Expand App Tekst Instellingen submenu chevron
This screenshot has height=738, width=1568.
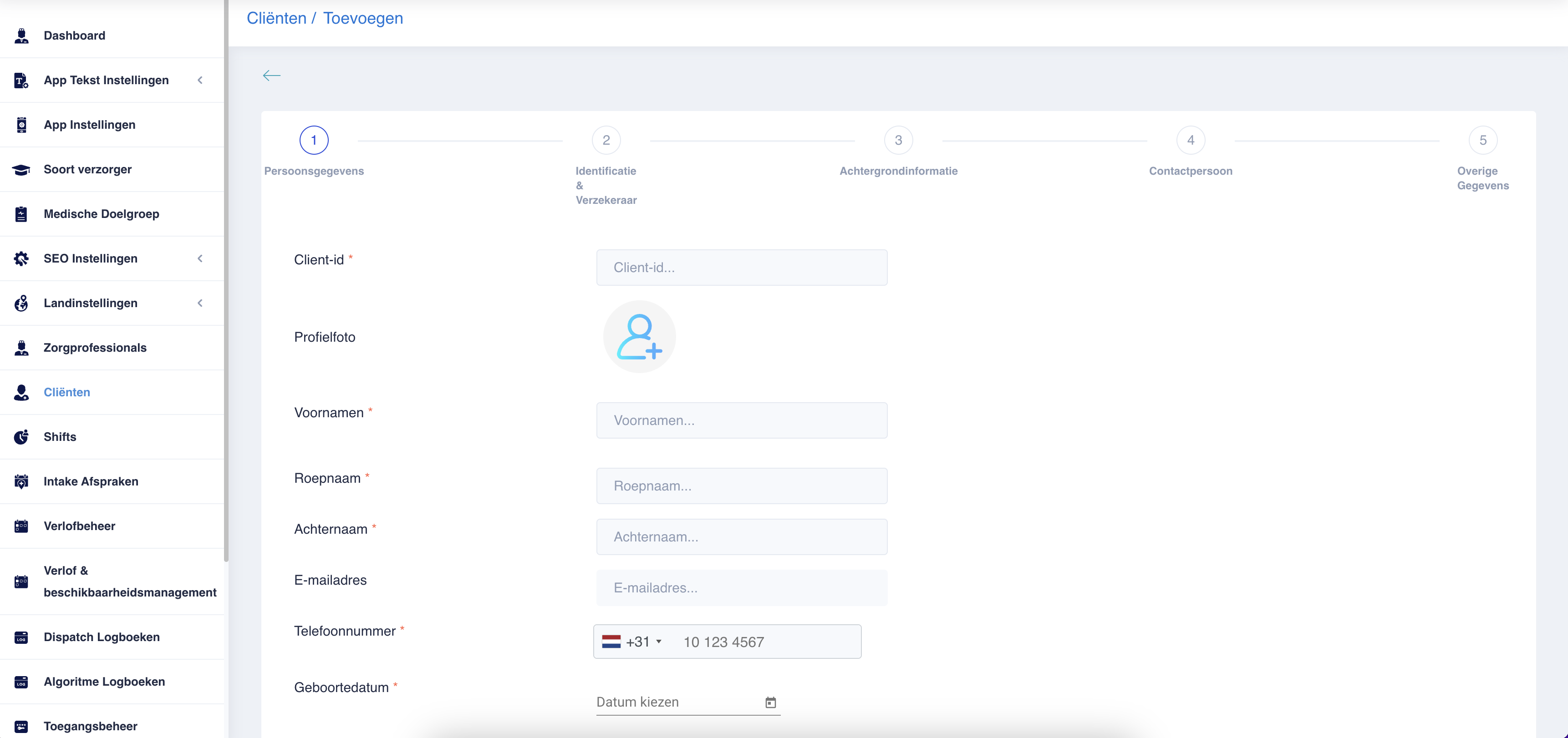200,81
